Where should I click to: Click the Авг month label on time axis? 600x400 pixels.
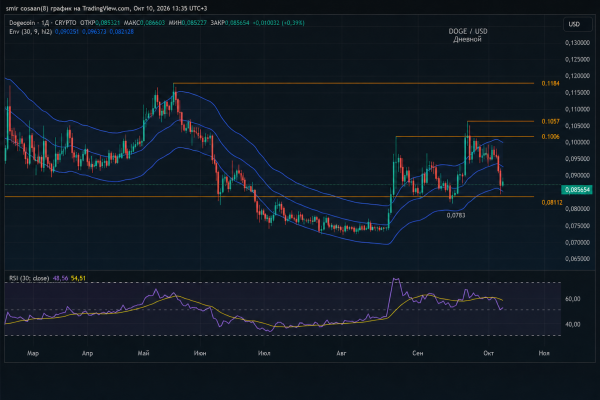341,353
